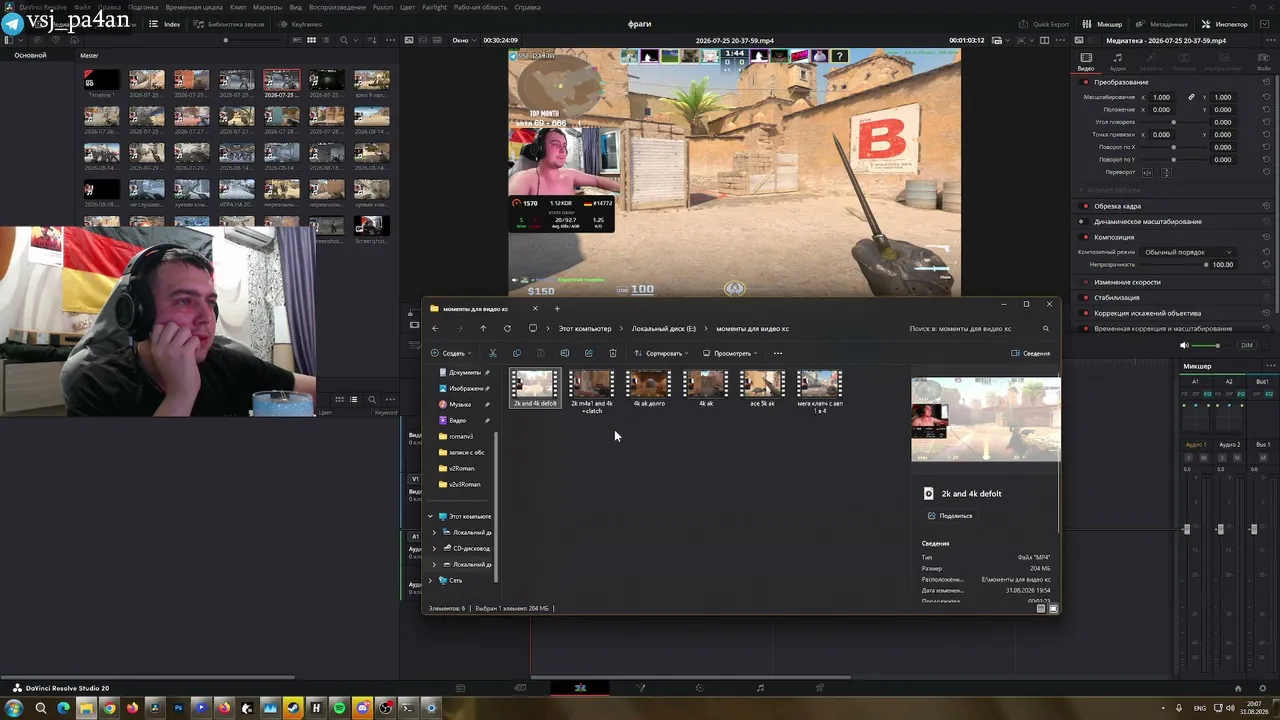Expand the Сеть tree node in Explorer
Image resolution: width=1280 pixels, height=720 pixels.
point(431,580)
